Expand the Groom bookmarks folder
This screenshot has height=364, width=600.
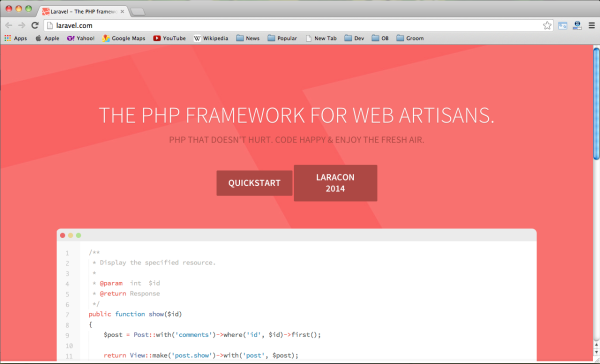click(410, 38)
